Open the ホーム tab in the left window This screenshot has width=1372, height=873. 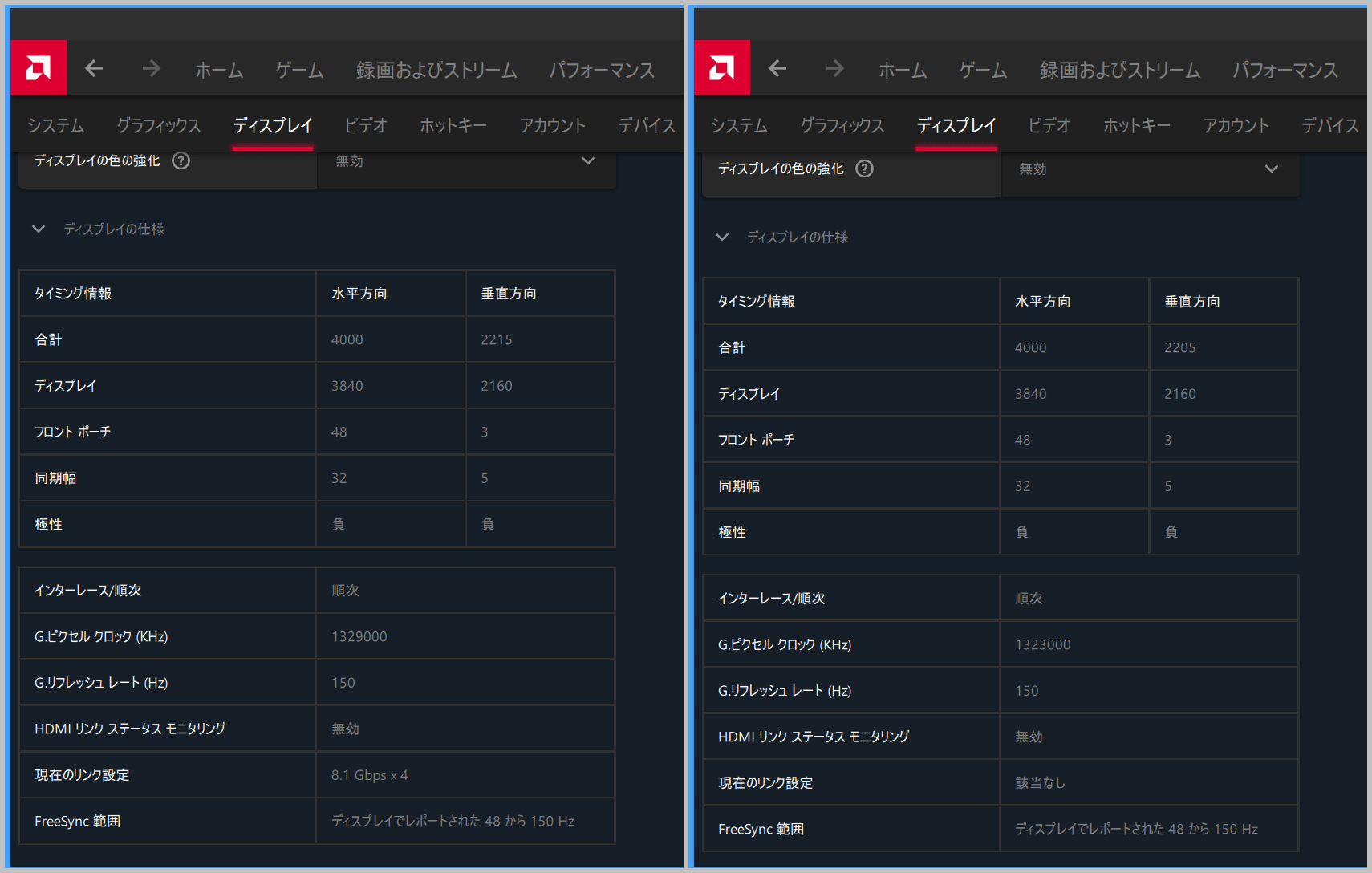[x=219, y=70]
